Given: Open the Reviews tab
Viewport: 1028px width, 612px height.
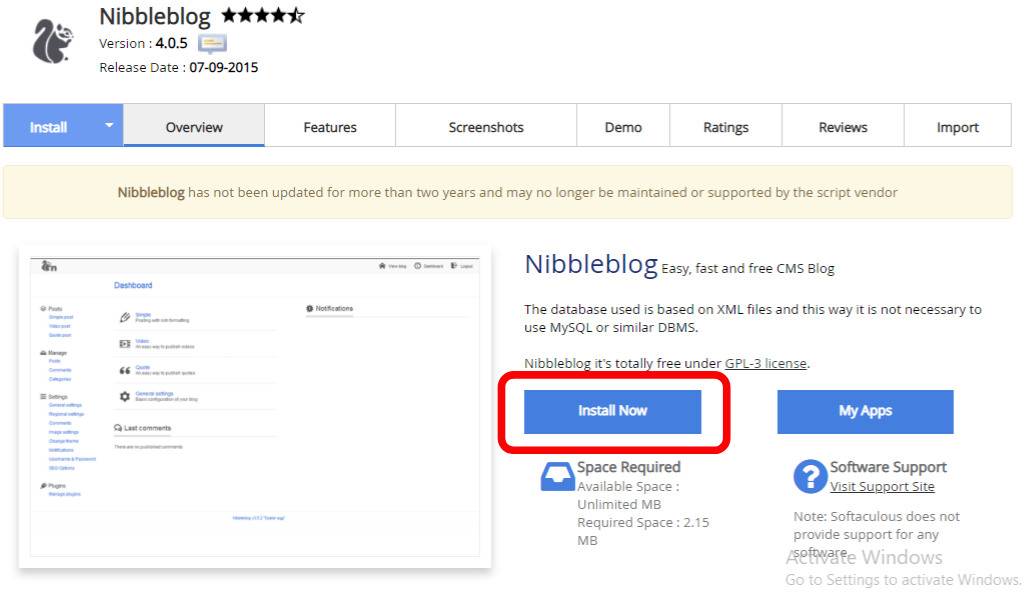Looking at the screenshot, I should (842, 126).
